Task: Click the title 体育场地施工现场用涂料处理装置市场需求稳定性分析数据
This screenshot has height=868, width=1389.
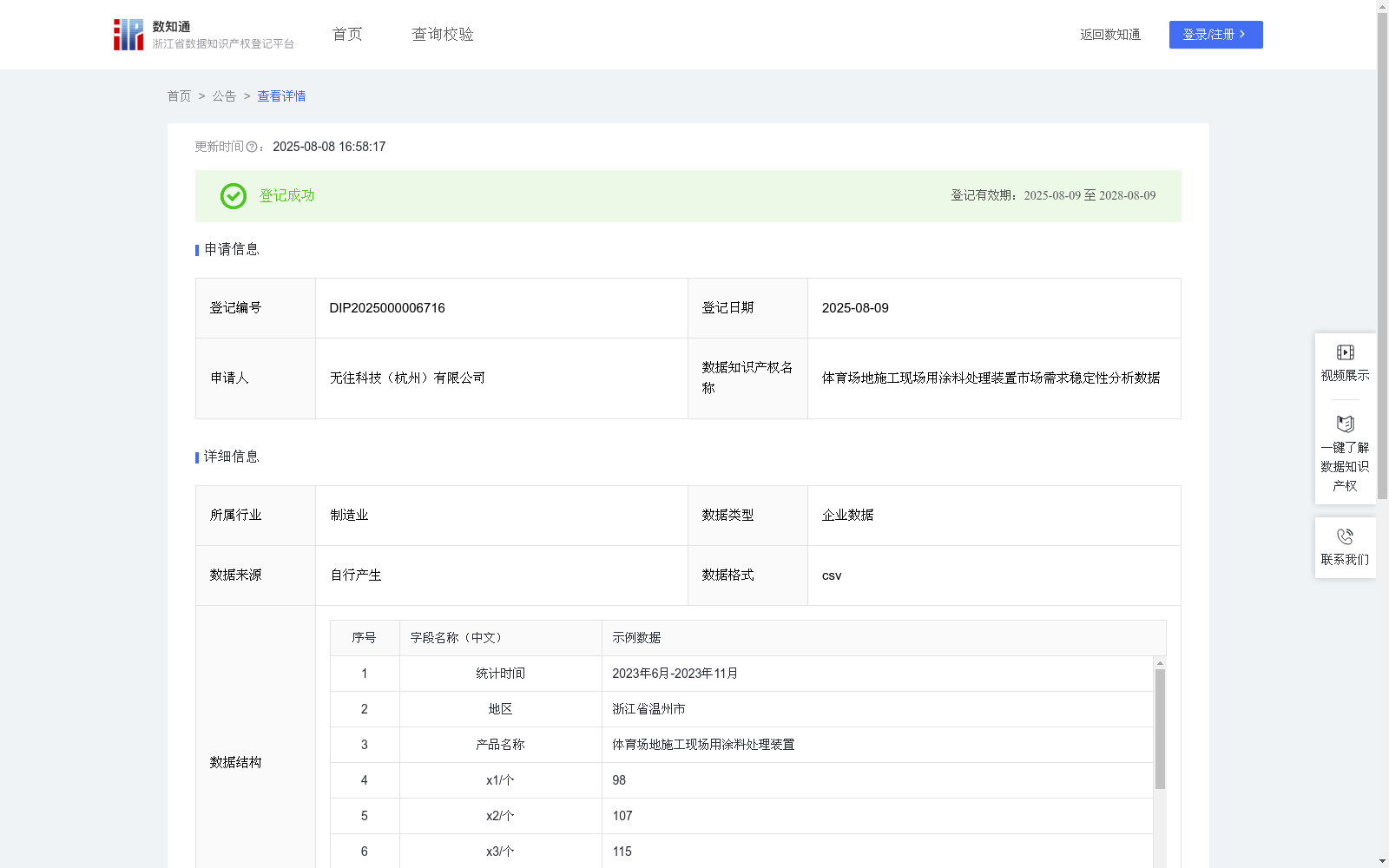Action: tap(991, 378)
